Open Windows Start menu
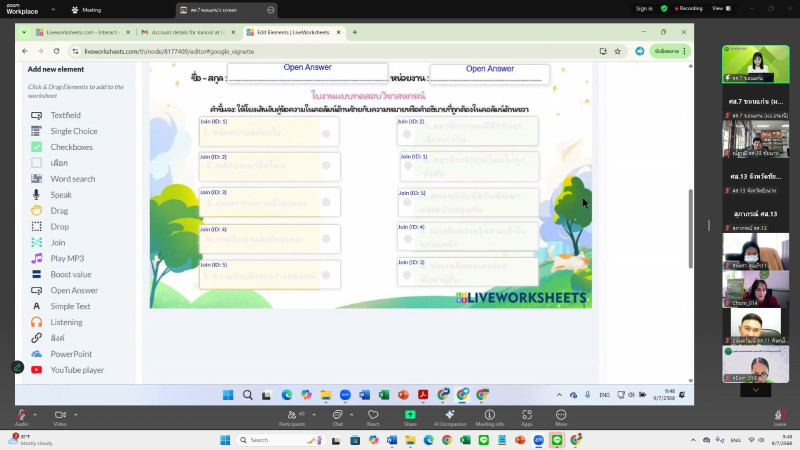Viewport: 800px width, 450px height. pyautogui.click(x=225, y=440)
